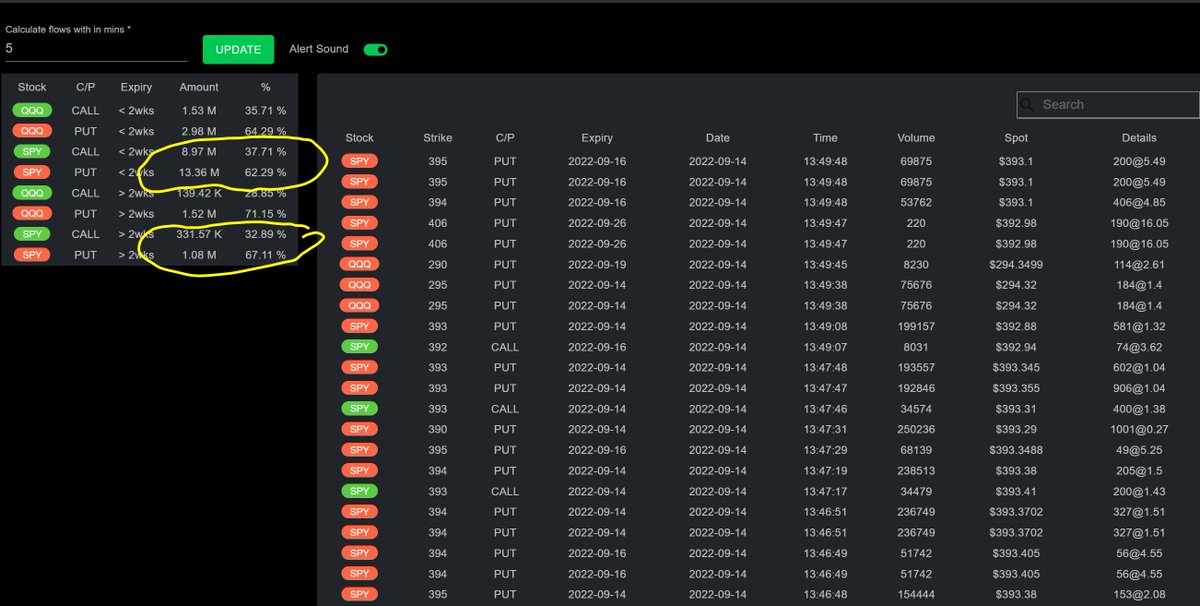Select the green SPY badge on the 392 CALL row
This screenshot has width=1200, height=606.
tap(359, 346)
